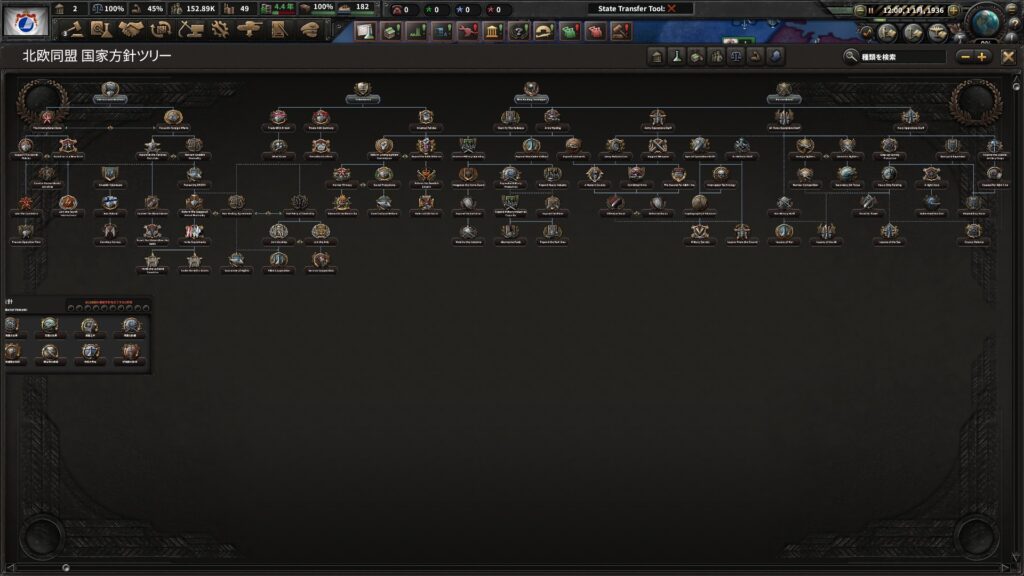Viewport: 1024px width, 576px height.
Task: Open the Politics gavel menu
Action: (72, 30)
